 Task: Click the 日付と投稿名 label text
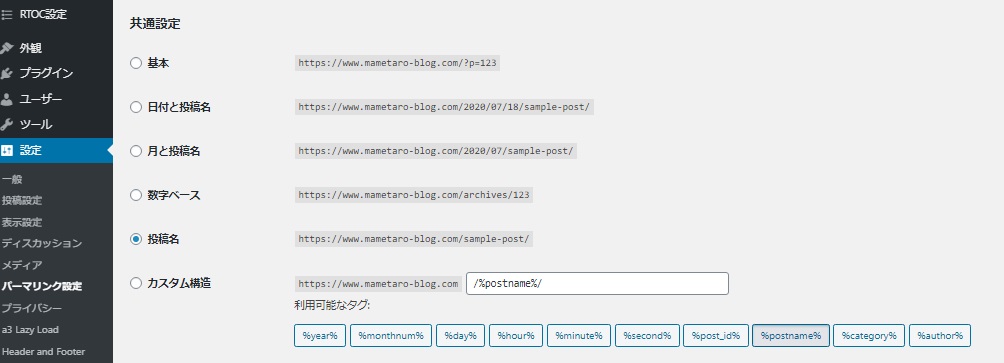click(x=179, y=108)
